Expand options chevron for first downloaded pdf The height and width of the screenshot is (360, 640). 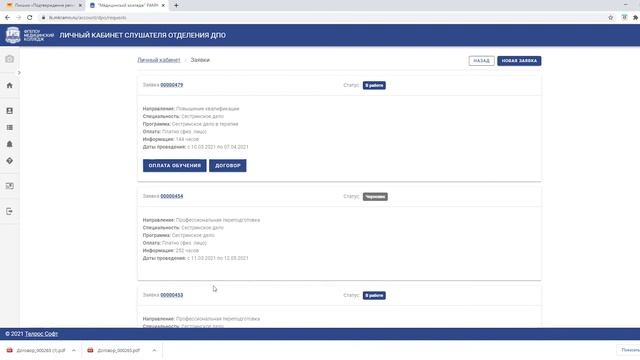click(x=73, y=350)
